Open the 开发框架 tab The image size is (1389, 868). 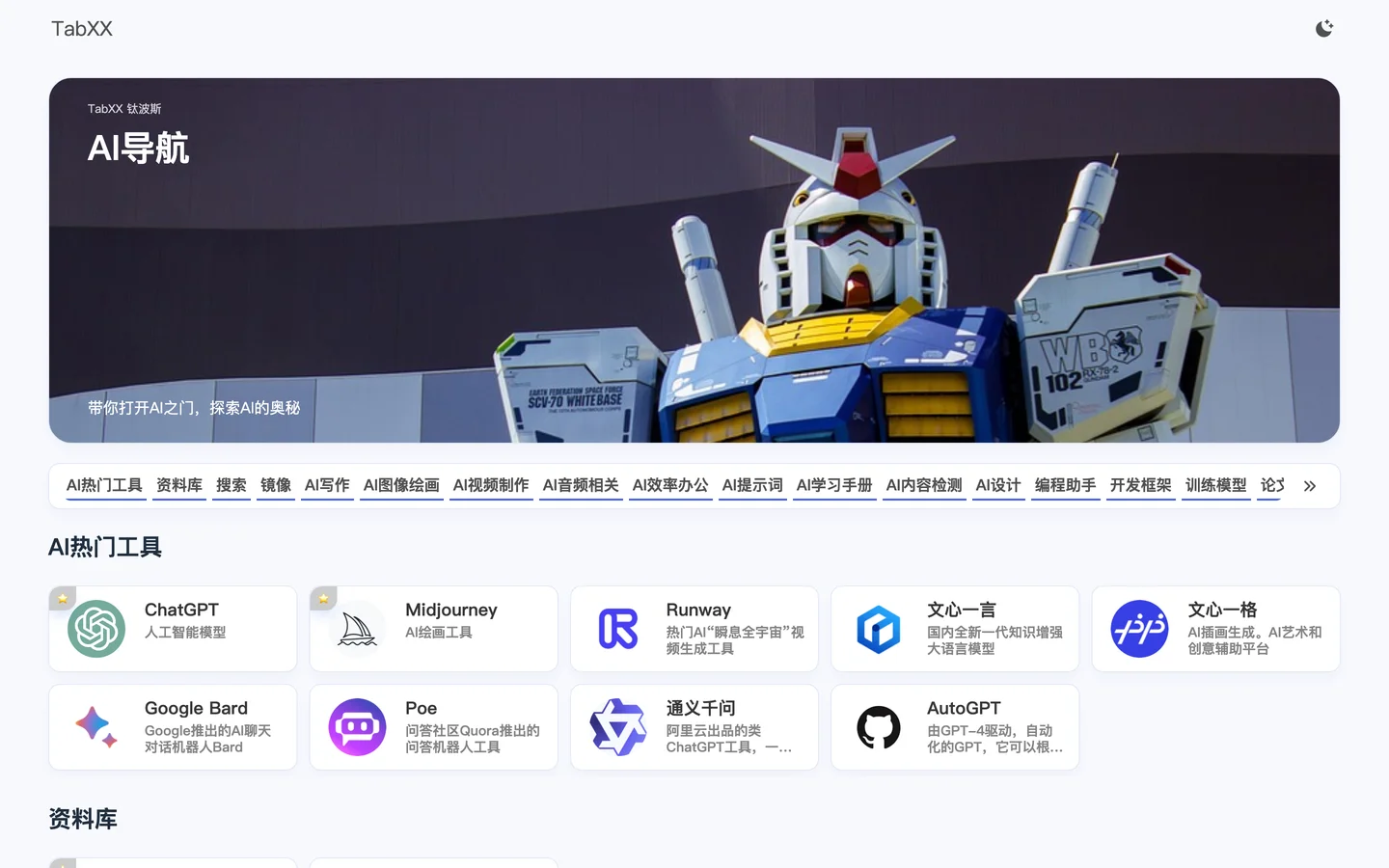[x=1141, y=485]
